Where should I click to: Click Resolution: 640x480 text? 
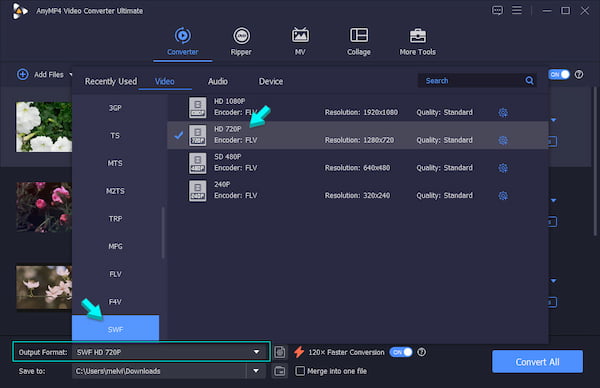(357, 168)
